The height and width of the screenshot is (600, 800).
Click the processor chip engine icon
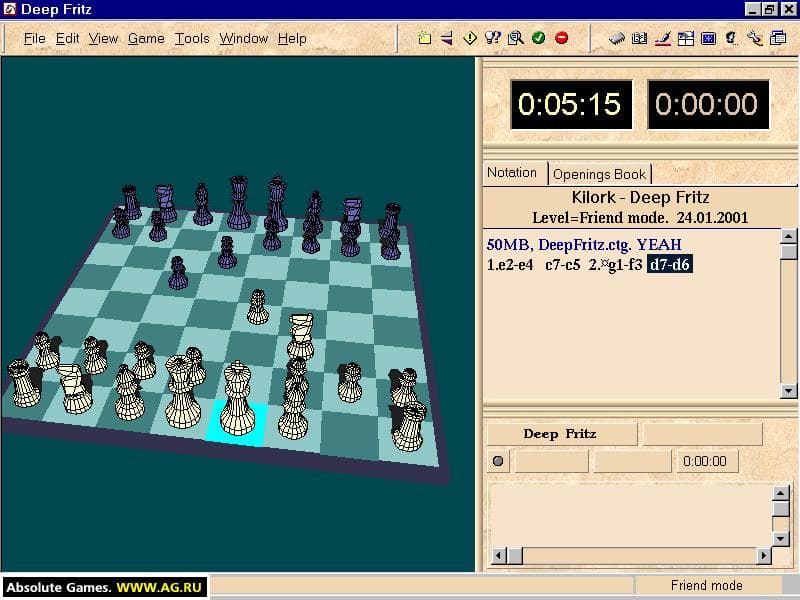(616, 38)
